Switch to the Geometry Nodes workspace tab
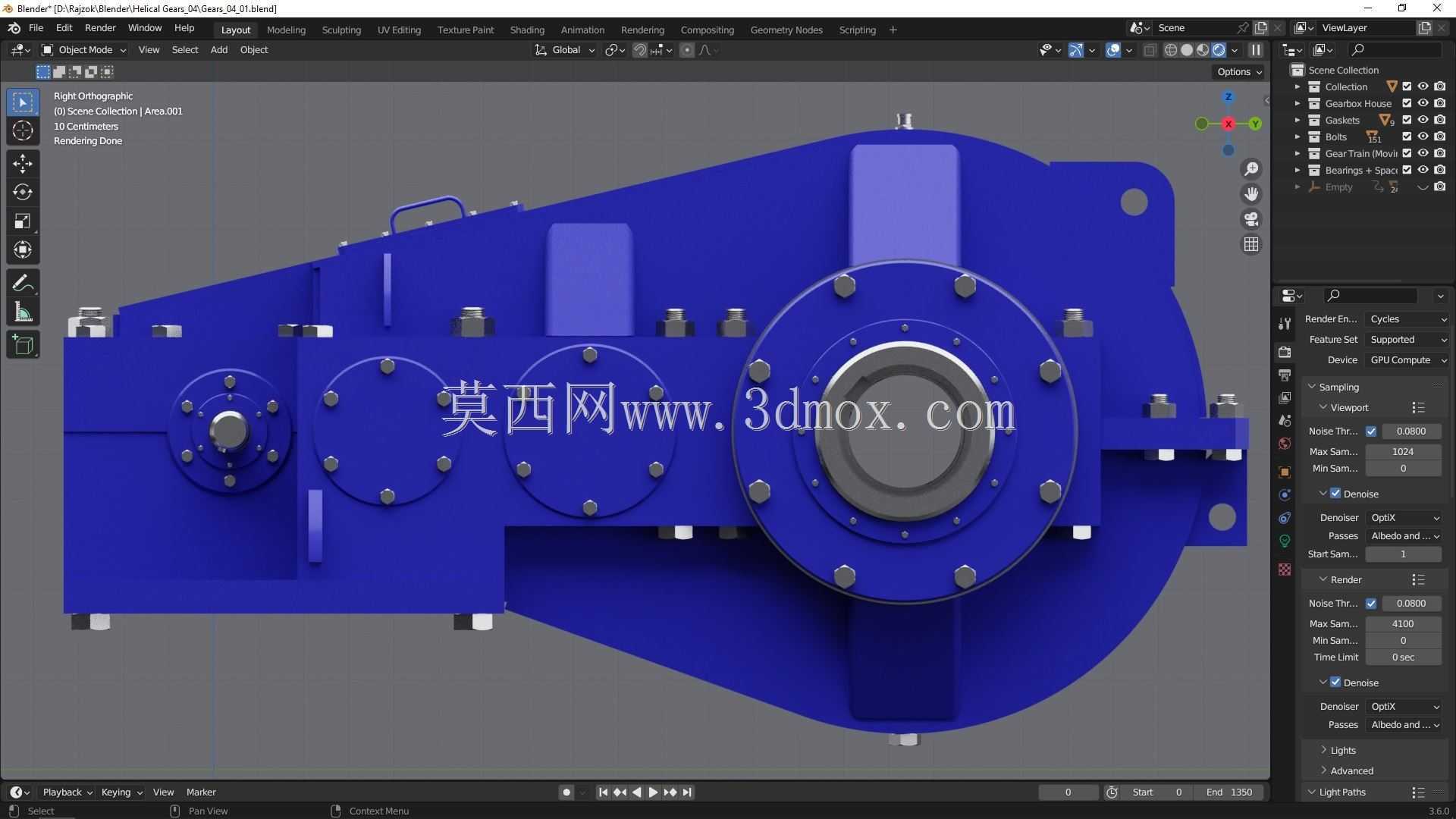 pos(786,30)
